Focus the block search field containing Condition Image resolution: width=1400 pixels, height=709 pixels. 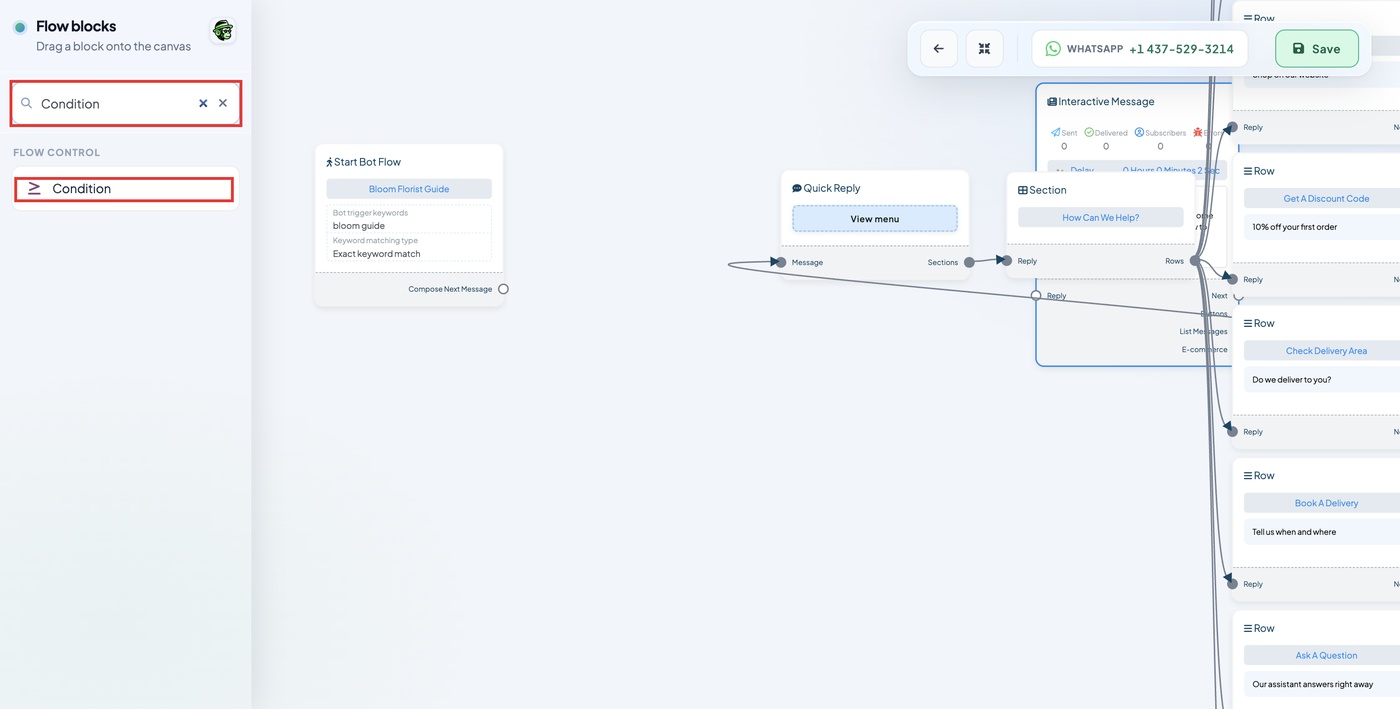[125, 104]
